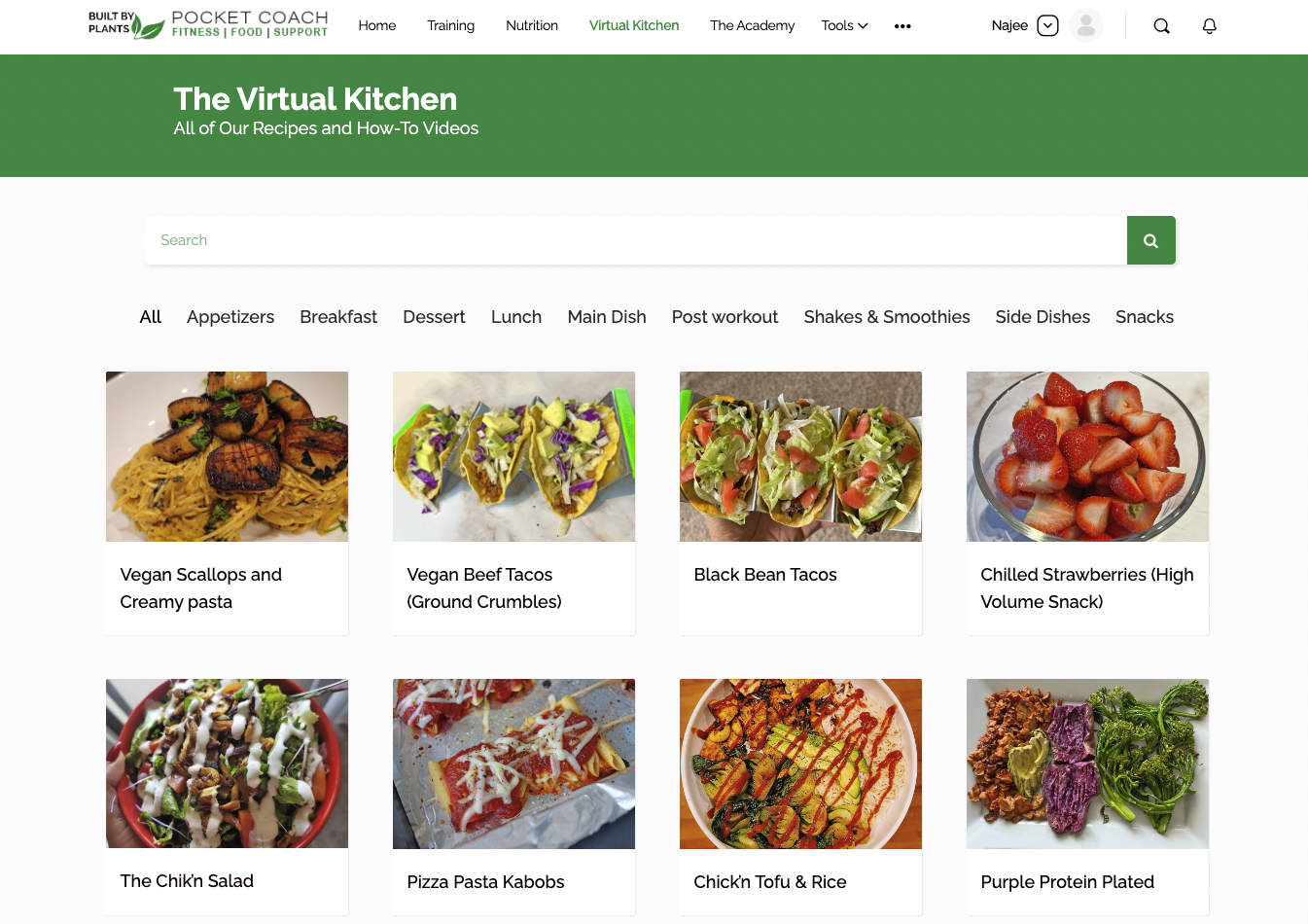Open the notifications bell icon
Image resolution: width=1308 pixels, height=924 pixels.
pos(1210,26)
